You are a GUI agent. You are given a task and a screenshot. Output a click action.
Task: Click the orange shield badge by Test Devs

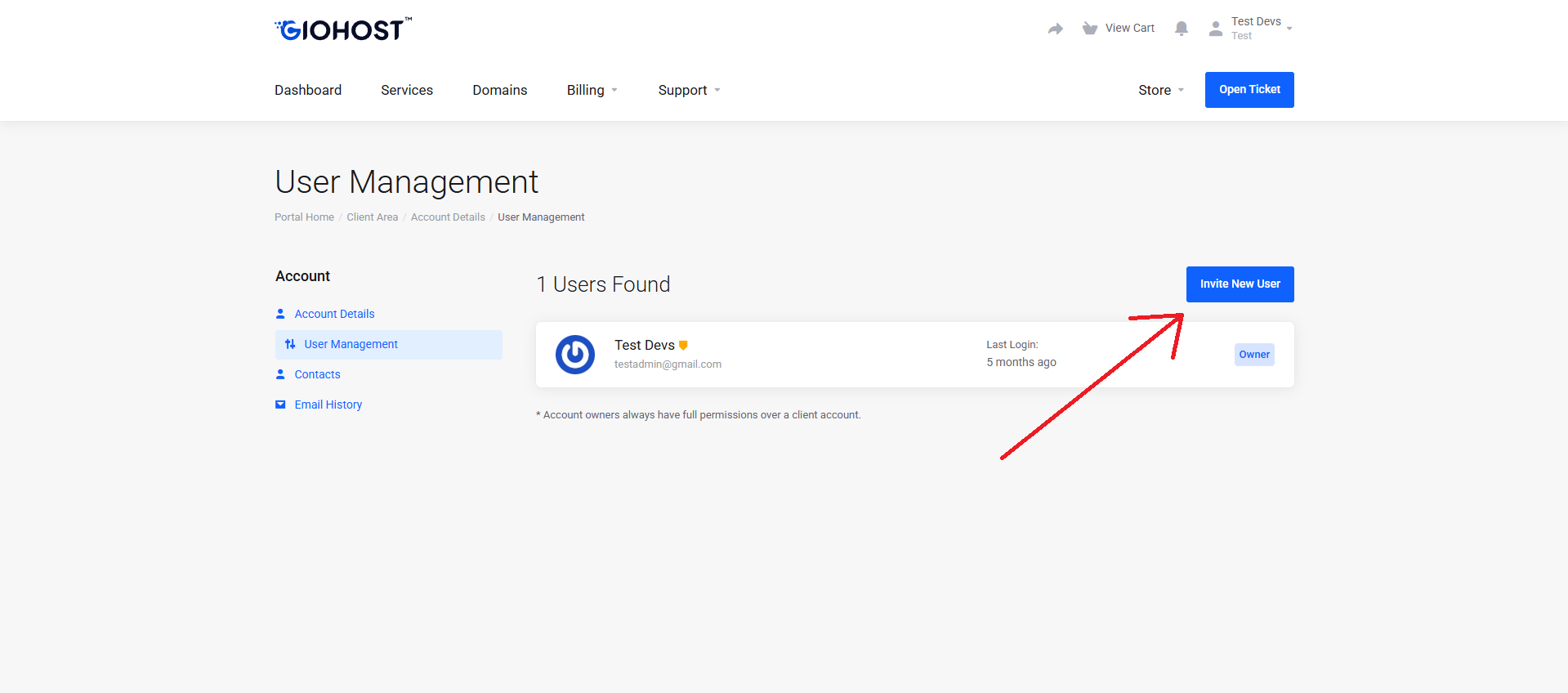[683, 345]
